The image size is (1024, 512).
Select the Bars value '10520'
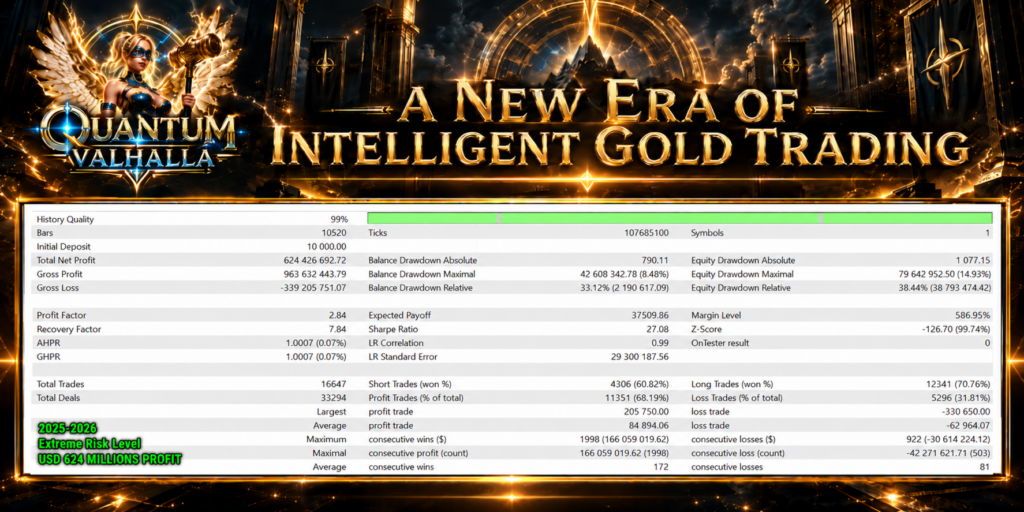click(x=335, y=233)
